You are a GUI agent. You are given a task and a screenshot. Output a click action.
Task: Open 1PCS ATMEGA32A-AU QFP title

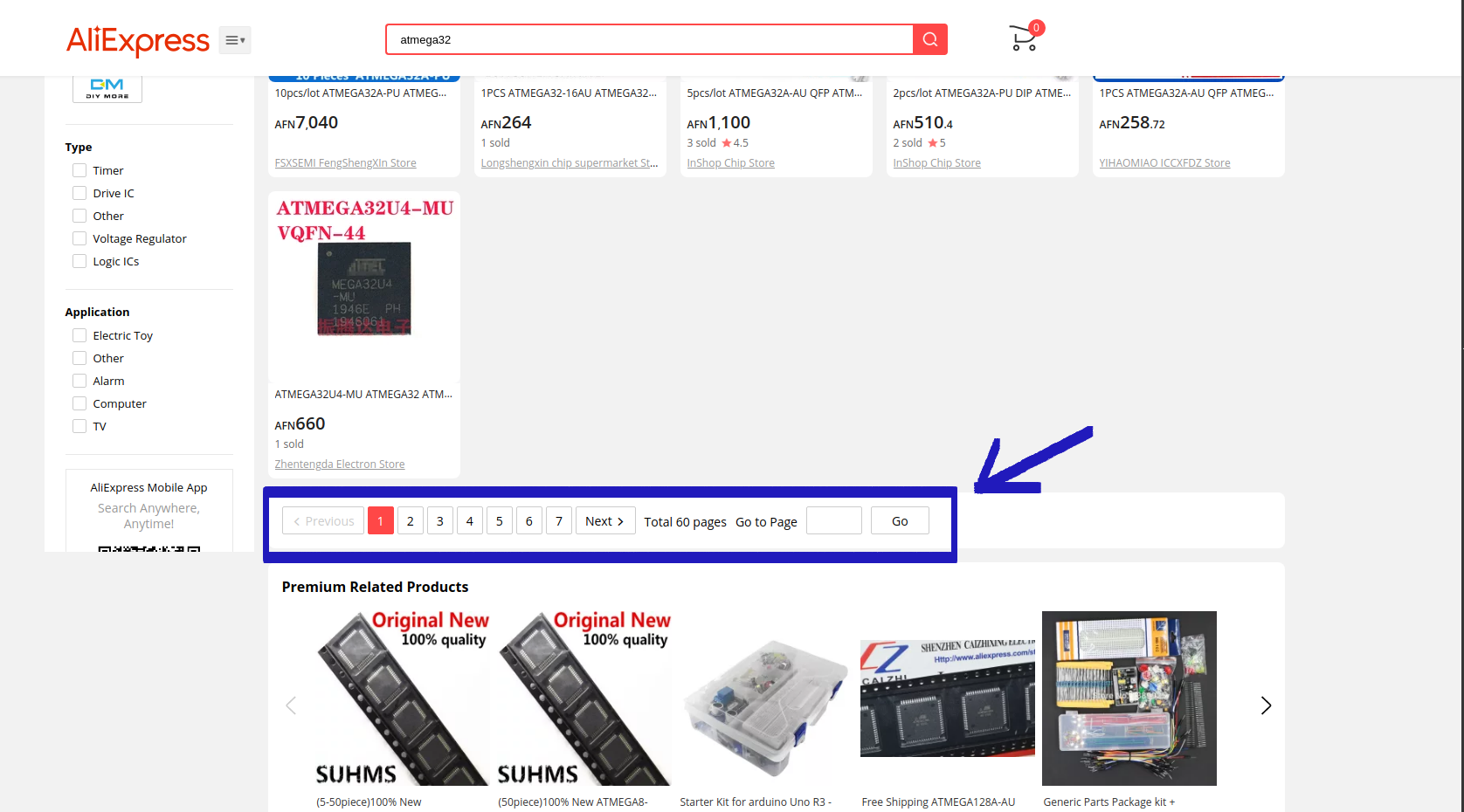coord(1186,93)
